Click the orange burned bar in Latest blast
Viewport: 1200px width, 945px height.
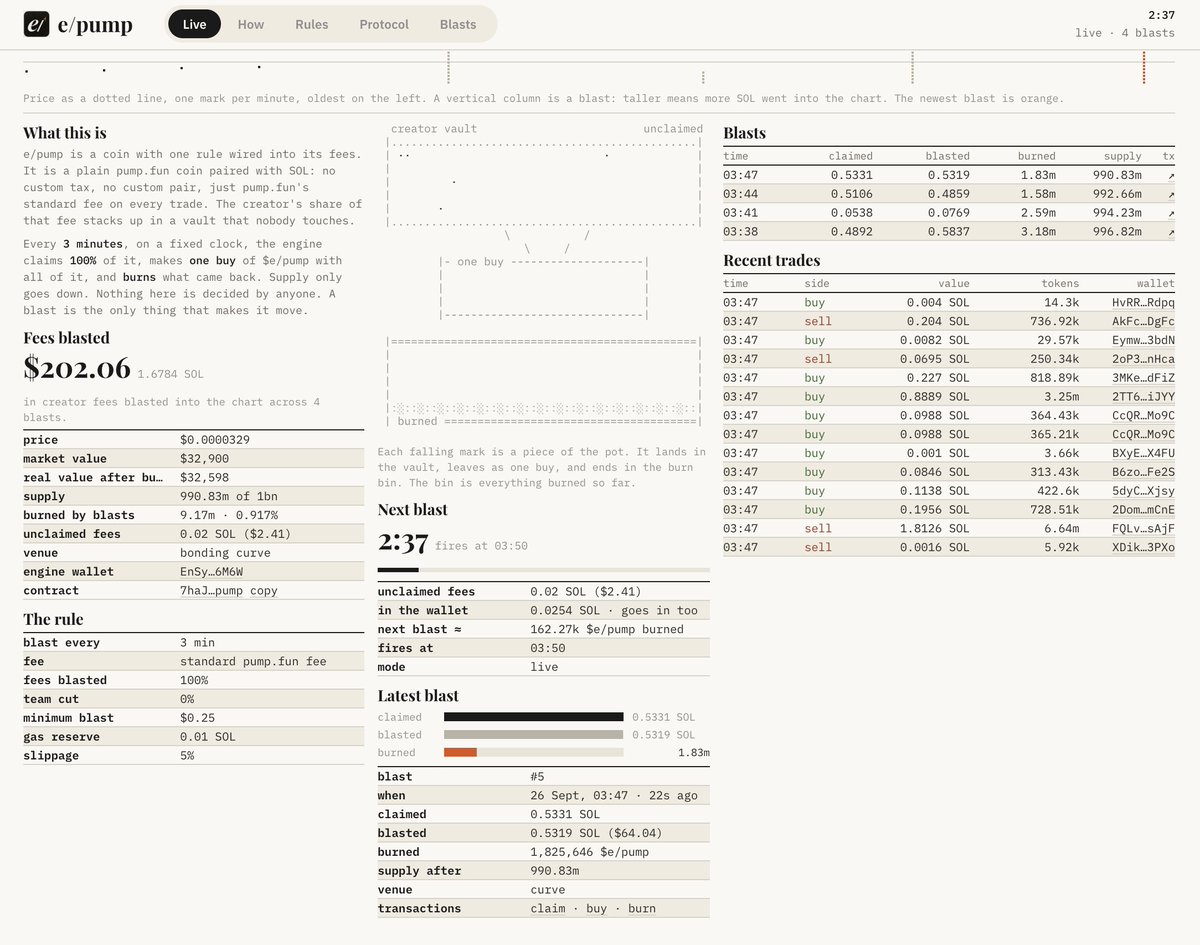point(460,752)
